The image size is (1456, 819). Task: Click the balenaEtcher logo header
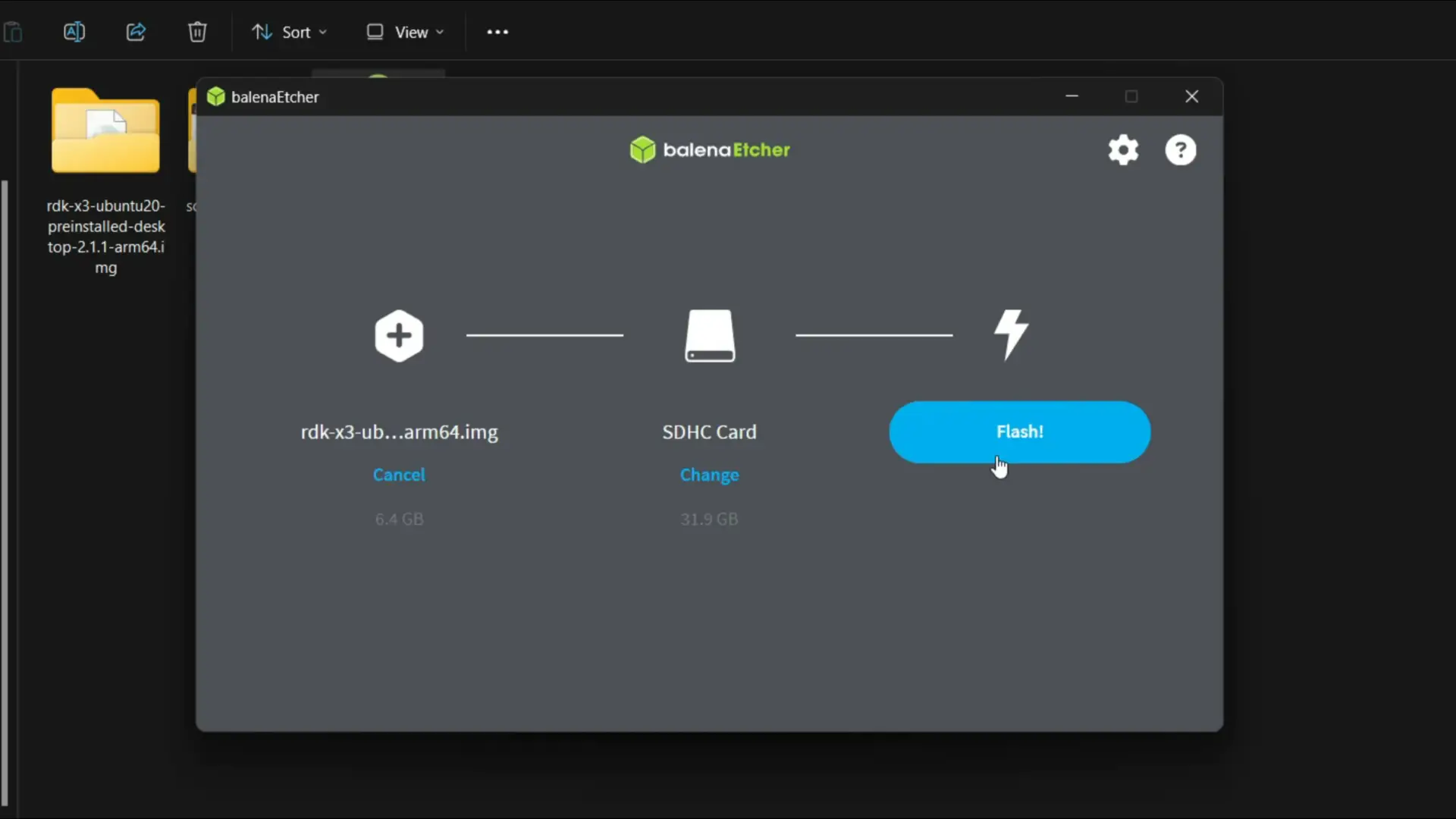[x=710, y=149]
